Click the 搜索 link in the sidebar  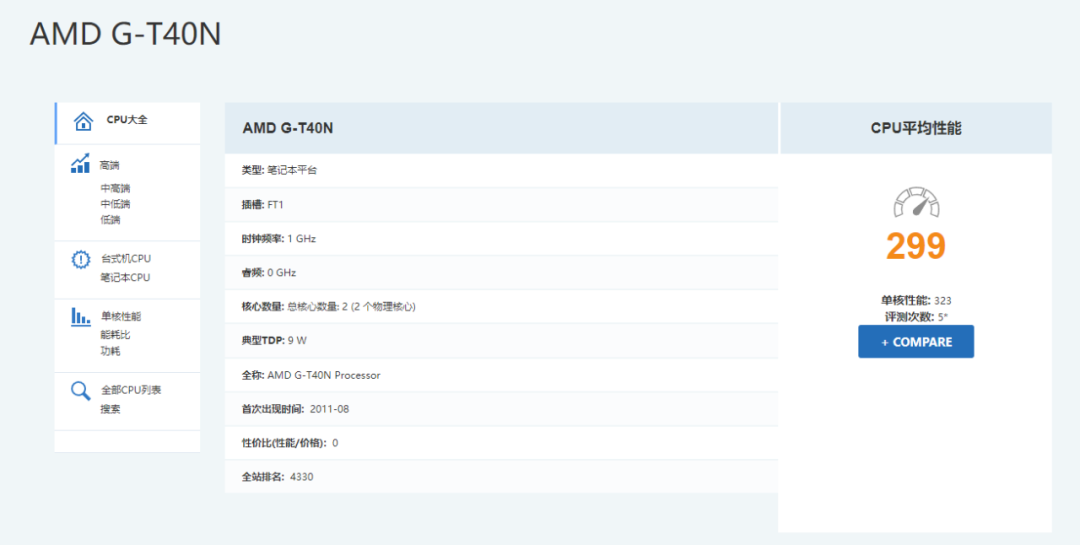(x=110, y=409)
